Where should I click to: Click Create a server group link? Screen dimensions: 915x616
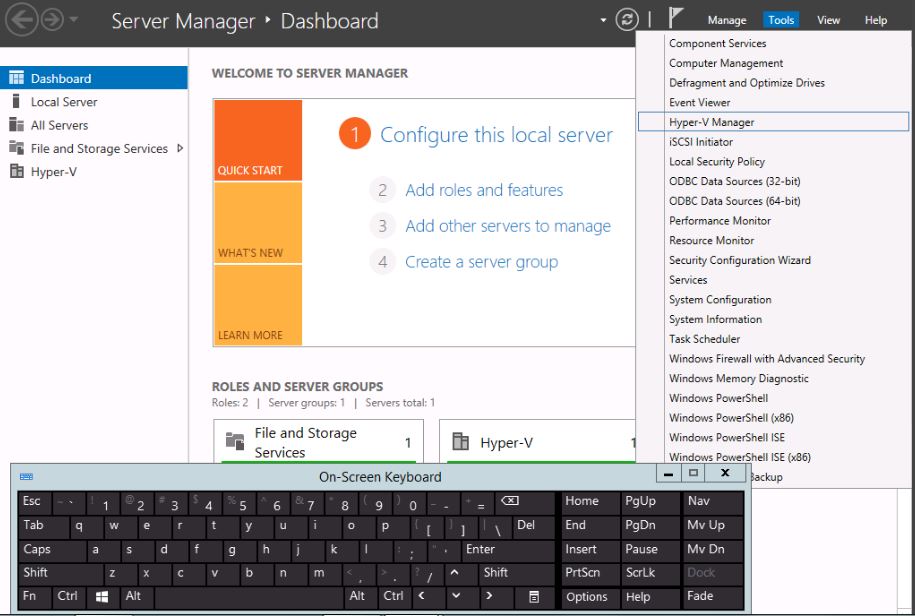481,262
